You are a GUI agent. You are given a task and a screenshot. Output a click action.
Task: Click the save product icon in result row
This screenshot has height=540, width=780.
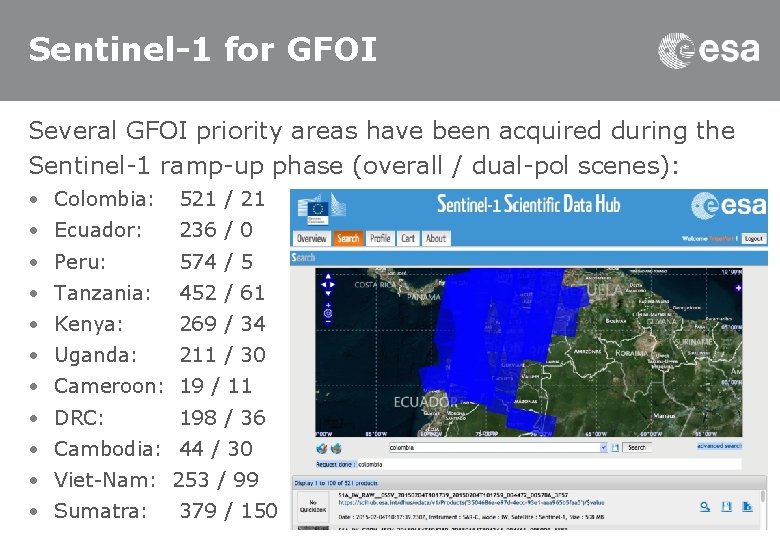726,507
